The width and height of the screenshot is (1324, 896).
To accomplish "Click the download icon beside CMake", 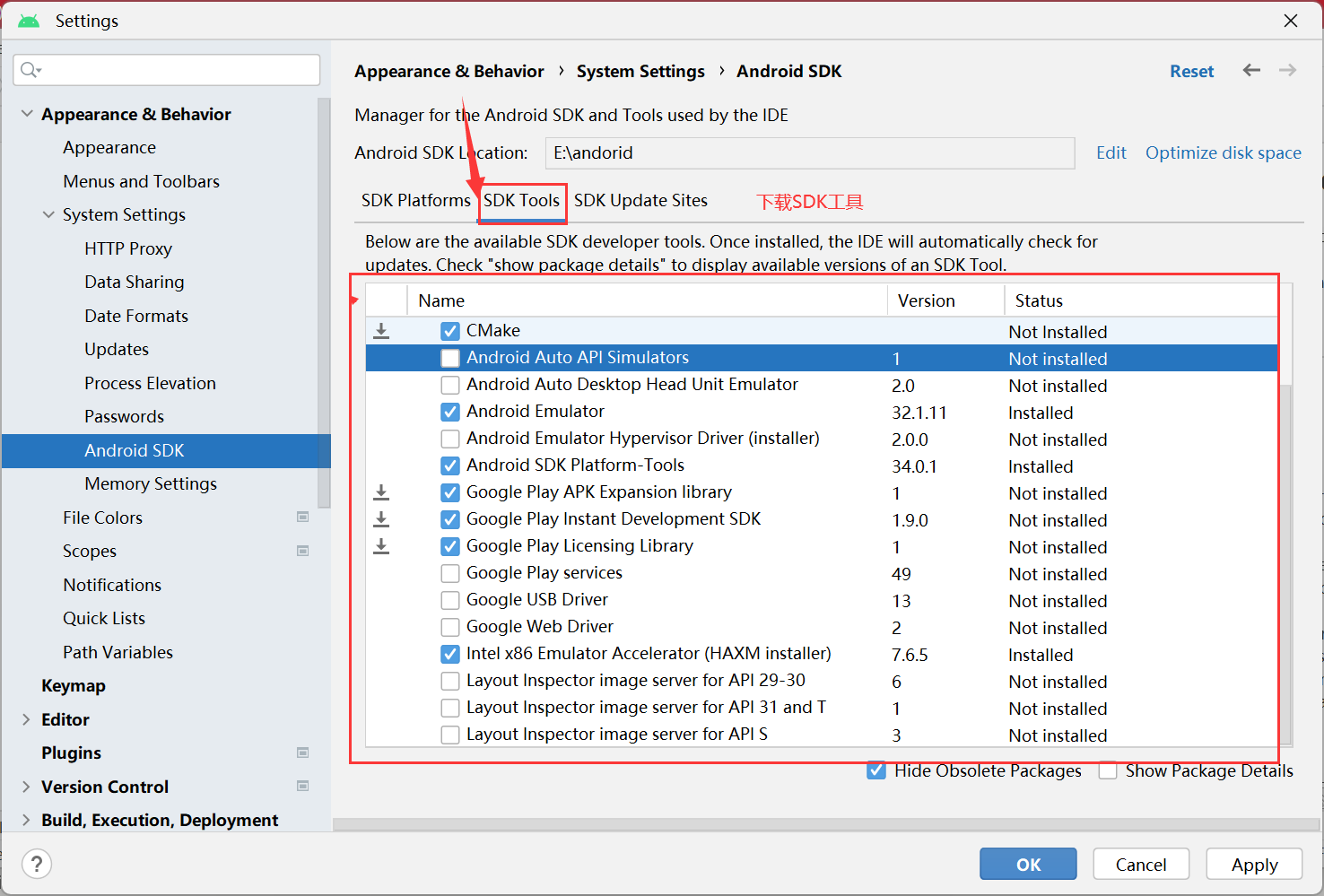I will click(381, 331).
